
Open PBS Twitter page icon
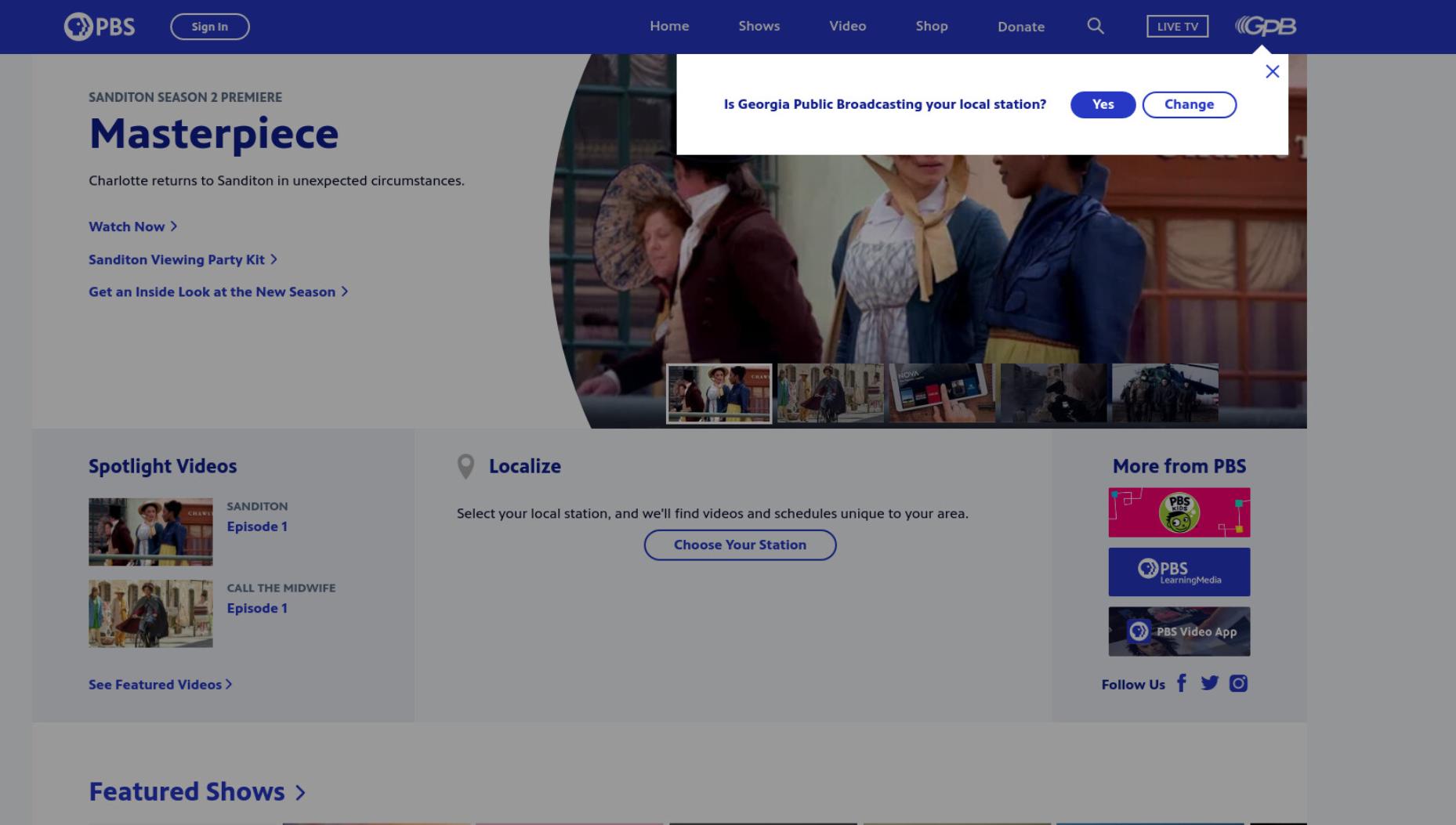pyautogui.click(x=1209, y=683)
